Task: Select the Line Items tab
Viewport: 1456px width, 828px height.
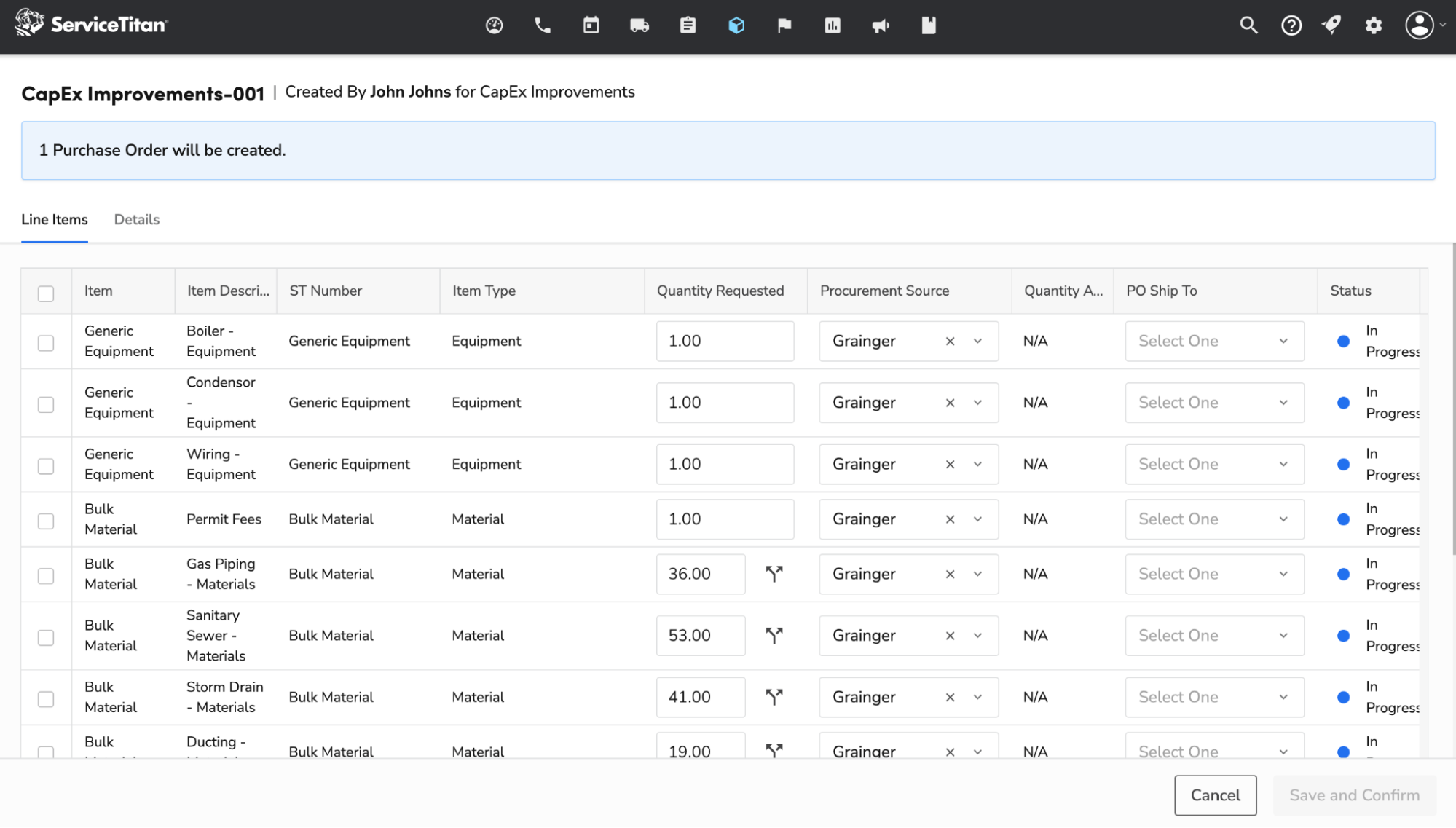Action: click(55, 220)
